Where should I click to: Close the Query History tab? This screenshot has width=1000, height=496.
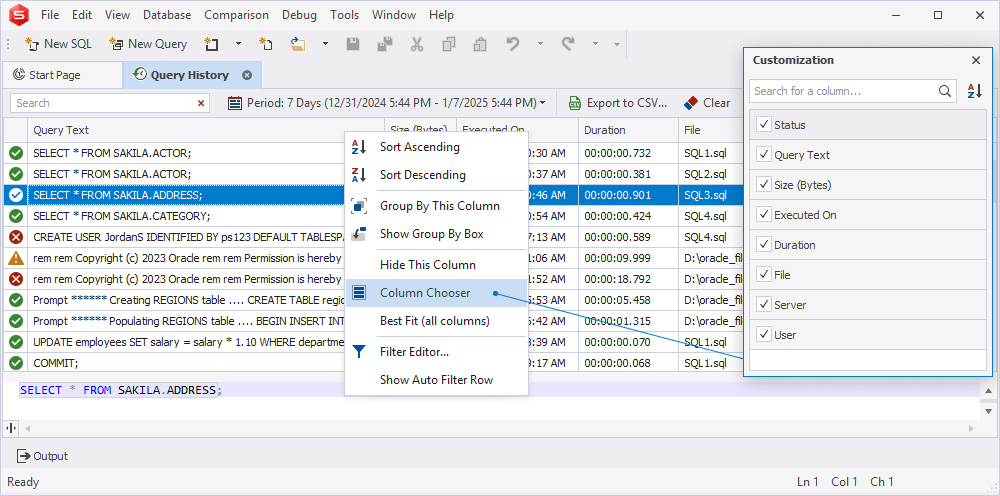247,75
